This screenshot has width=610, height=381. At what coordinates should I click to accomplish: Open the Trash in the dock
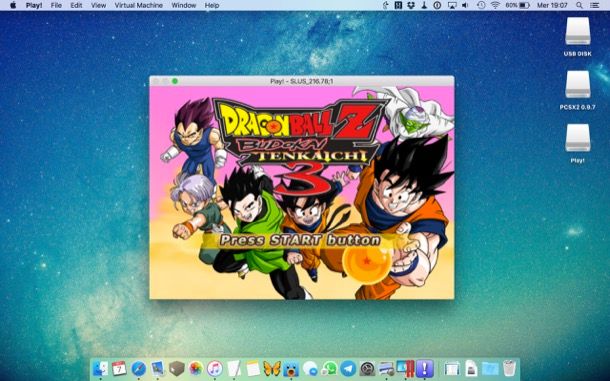click(509, 368)
